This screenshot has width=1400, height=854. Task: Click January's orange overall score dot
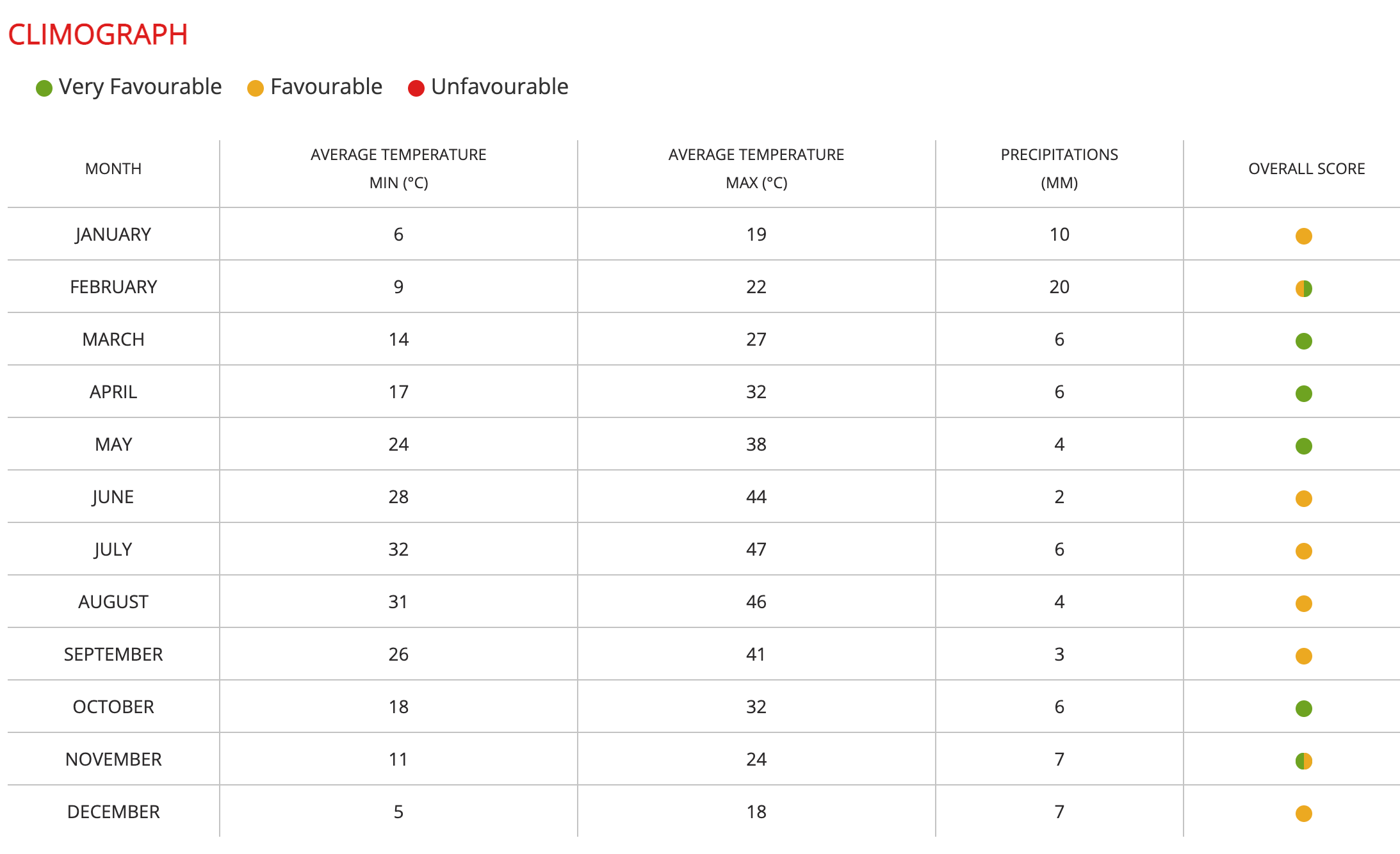(1303, 236)
